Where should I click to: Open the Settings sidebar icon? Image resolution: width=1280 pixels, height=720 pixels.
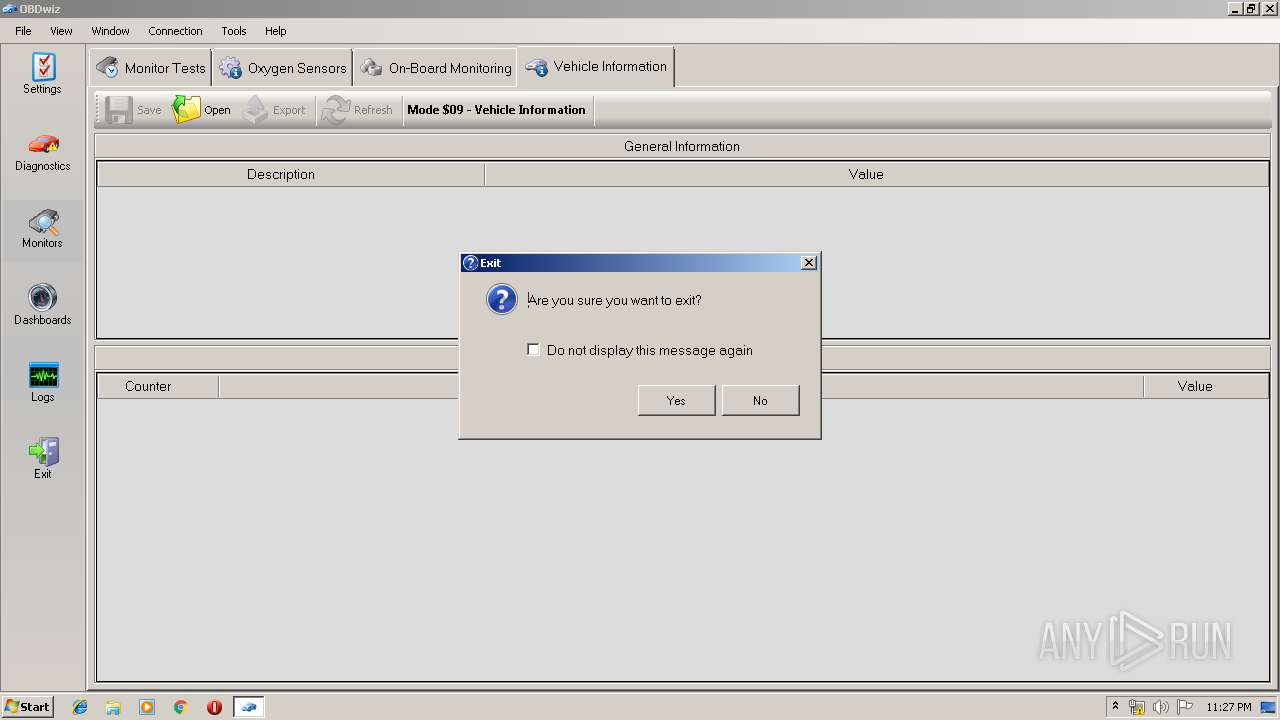(43, 74)
